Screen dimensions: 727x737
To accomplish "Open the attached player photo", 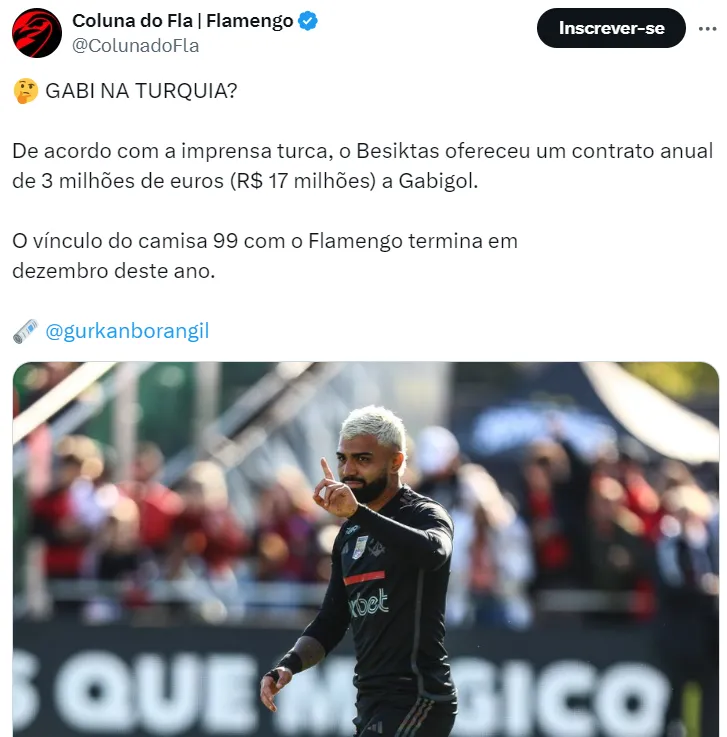I will pyautogui.click(x=366, y=549).
